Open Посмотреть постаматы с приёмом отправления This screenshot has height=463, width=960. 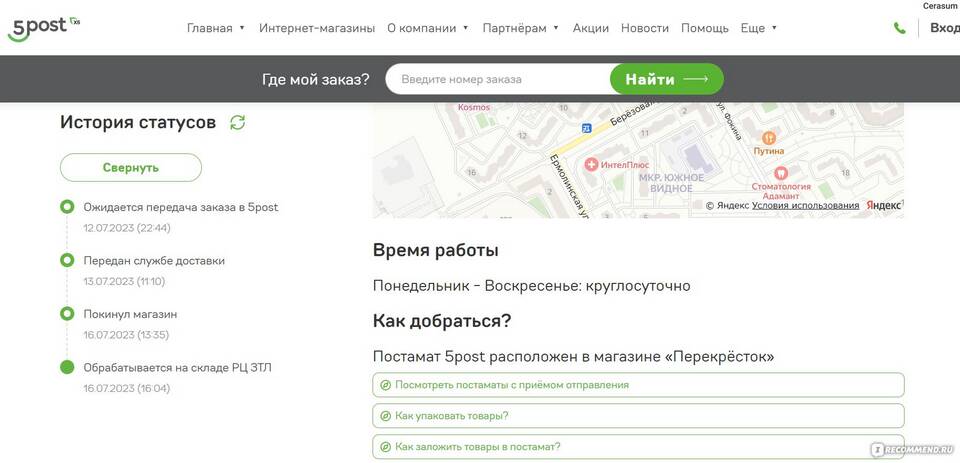[638, 385]
